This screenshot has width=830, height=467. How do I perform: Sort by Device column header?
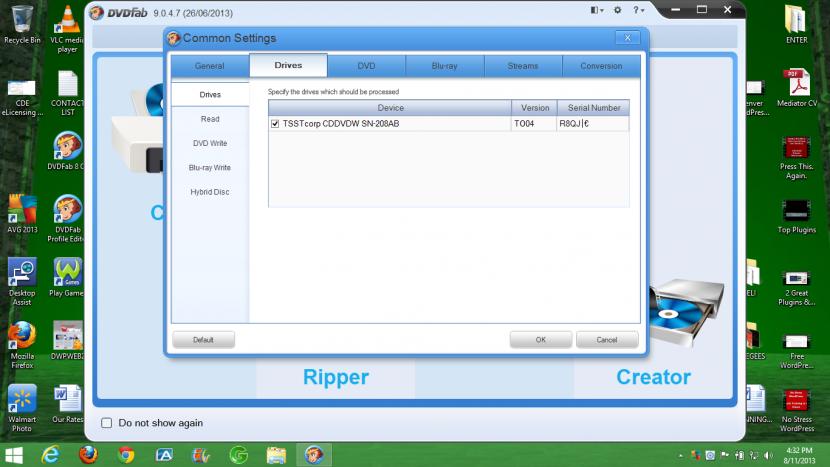coord(390,108)
